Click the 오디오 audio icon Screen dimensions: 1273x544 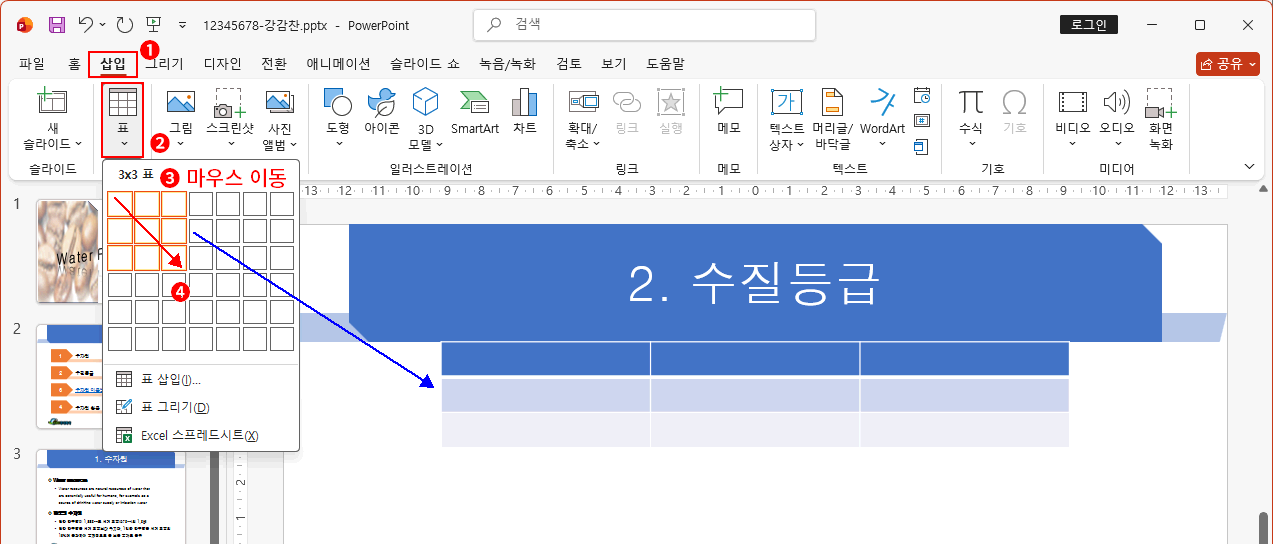pyautogui.click(x=1117, y=101)
